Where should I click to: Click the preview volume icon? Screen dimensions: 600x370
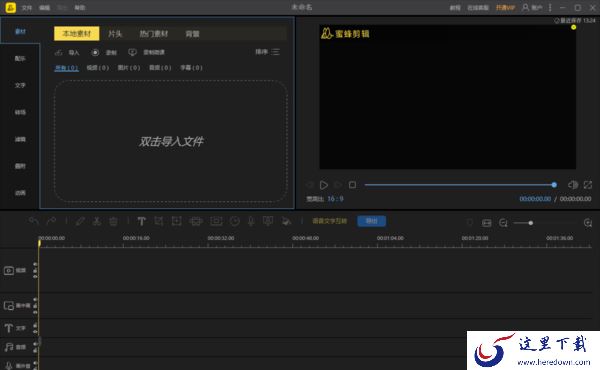573,185
